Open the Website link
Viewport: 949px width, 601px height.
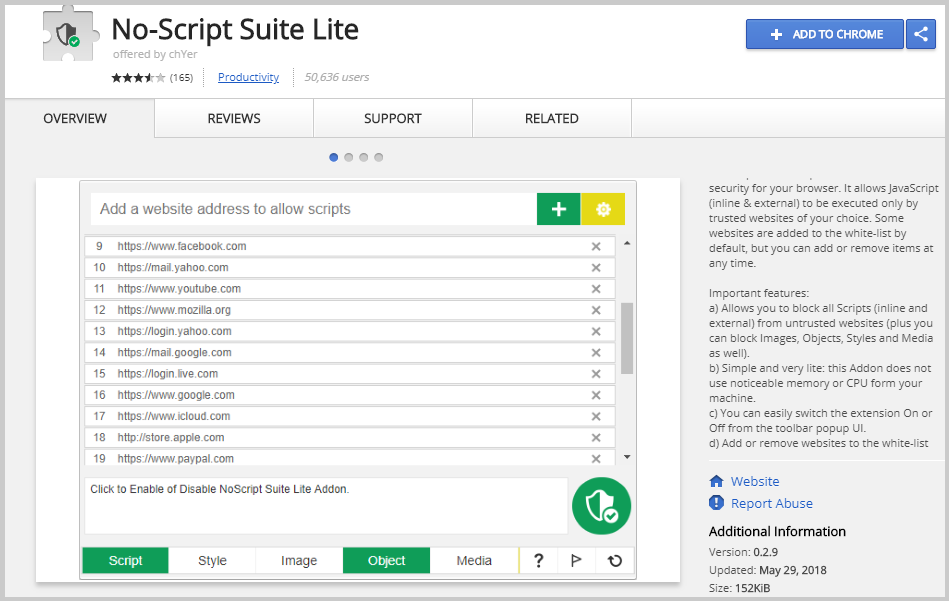(755, 481)
